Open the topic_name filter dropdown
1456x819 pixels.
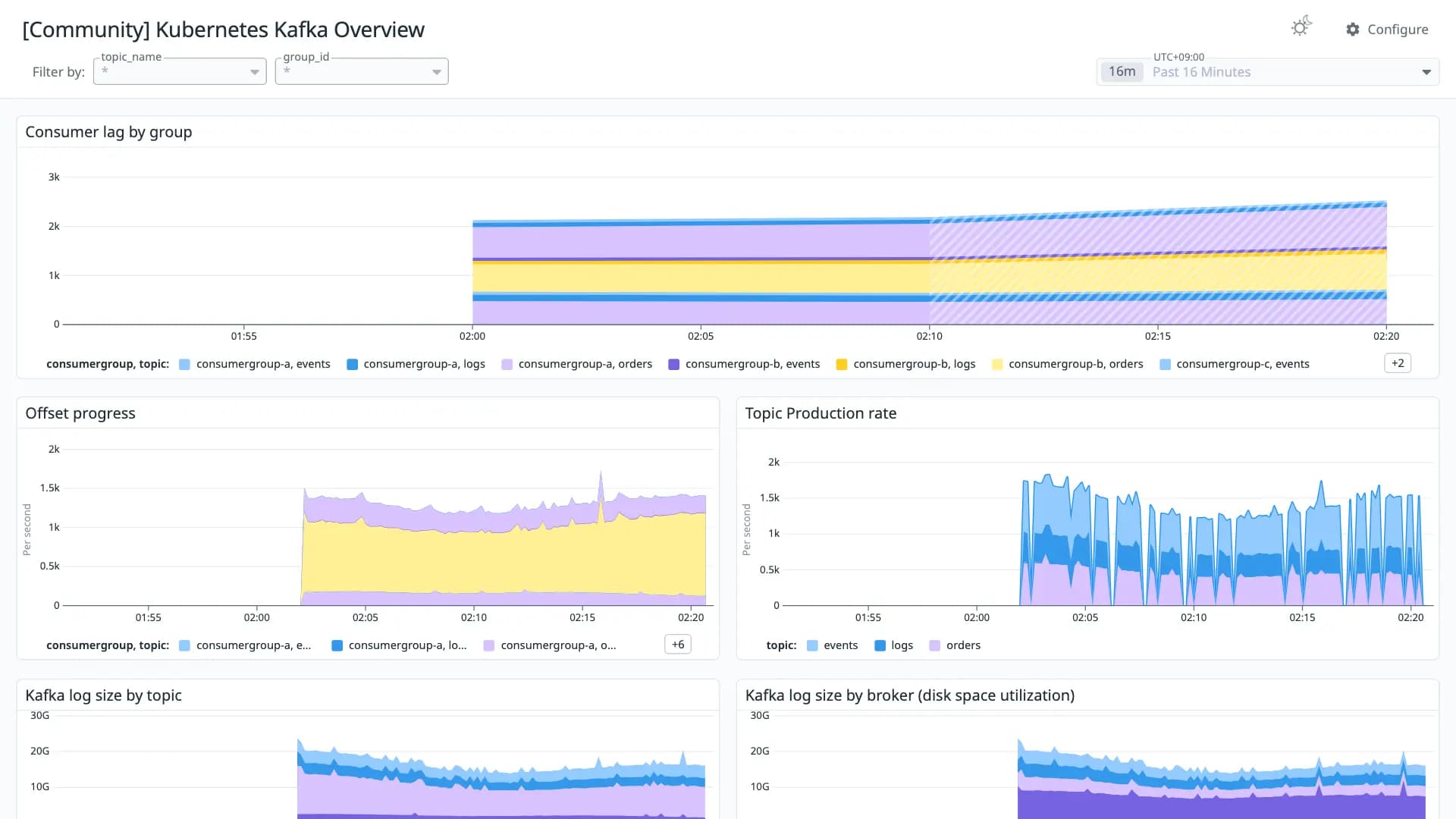[180, 71]
